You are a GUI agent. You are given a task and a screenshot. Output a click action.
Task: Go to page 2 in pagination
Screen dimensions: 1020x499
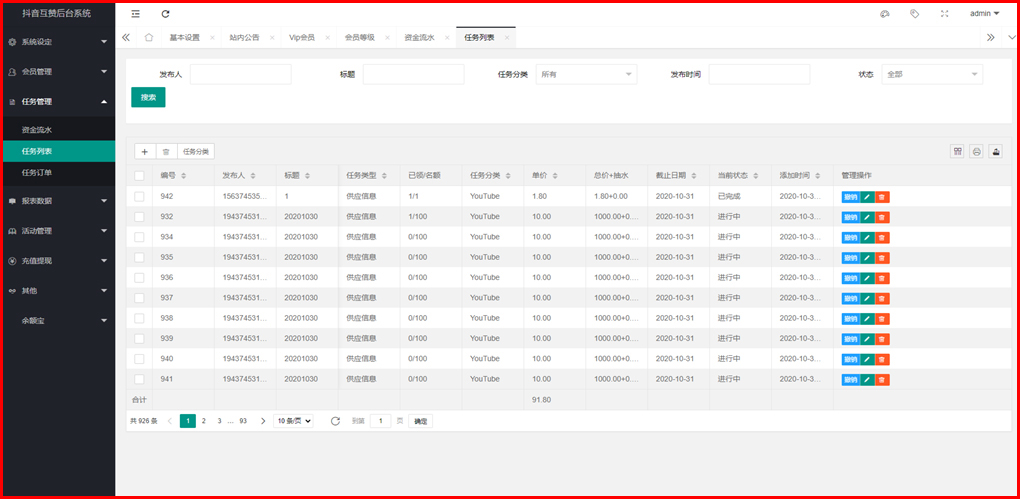[203, 421]
